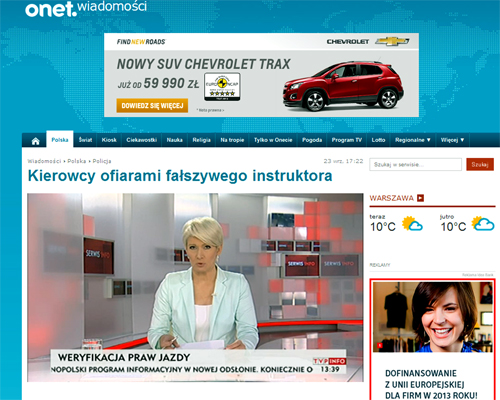Screen dimensions: 500x400
Task: Click the current weather sun-cloud icon
Action: 412,224
